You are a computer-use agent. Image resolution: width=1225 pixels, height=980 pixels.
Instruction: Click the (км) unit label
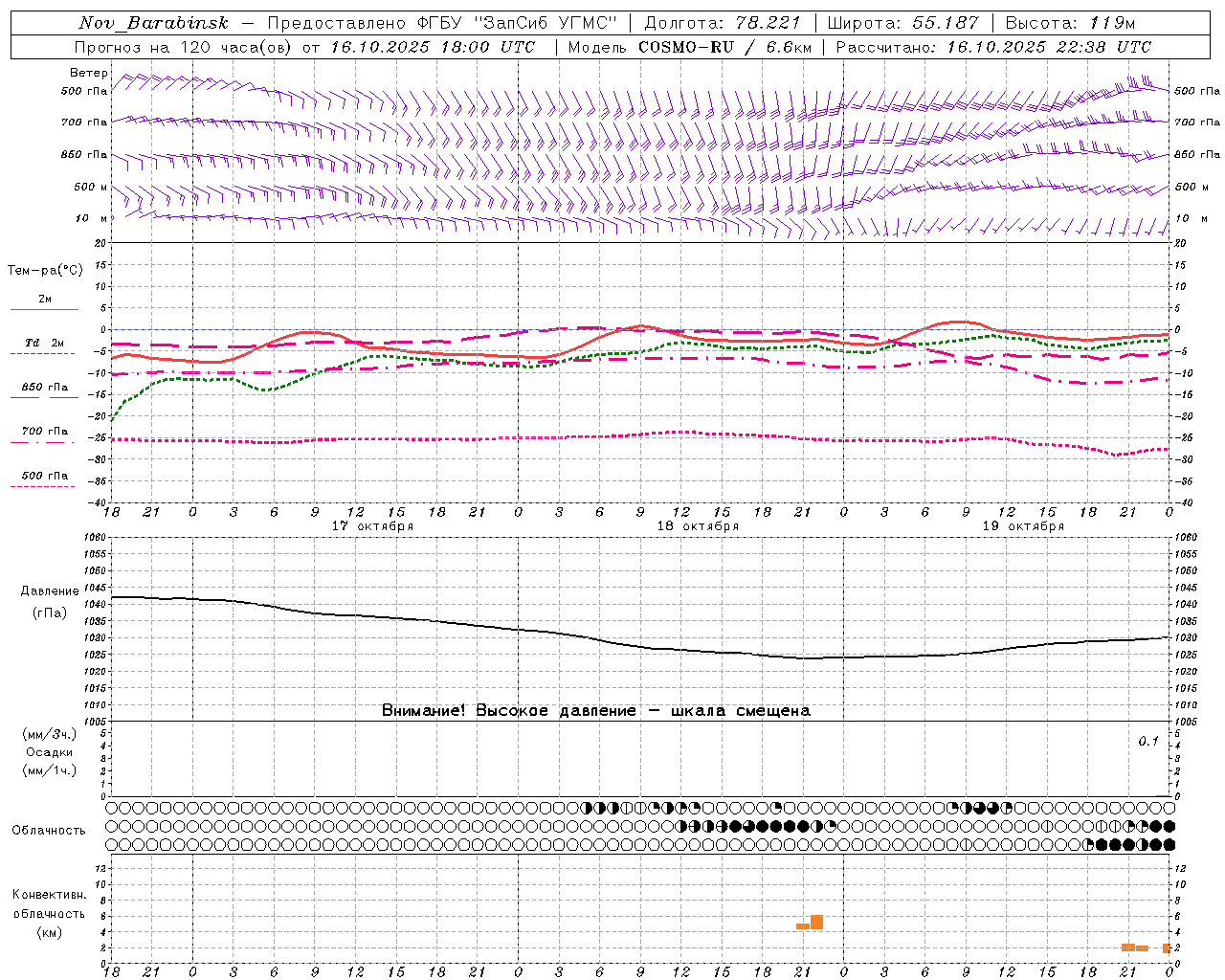click(x=49, y=932)
